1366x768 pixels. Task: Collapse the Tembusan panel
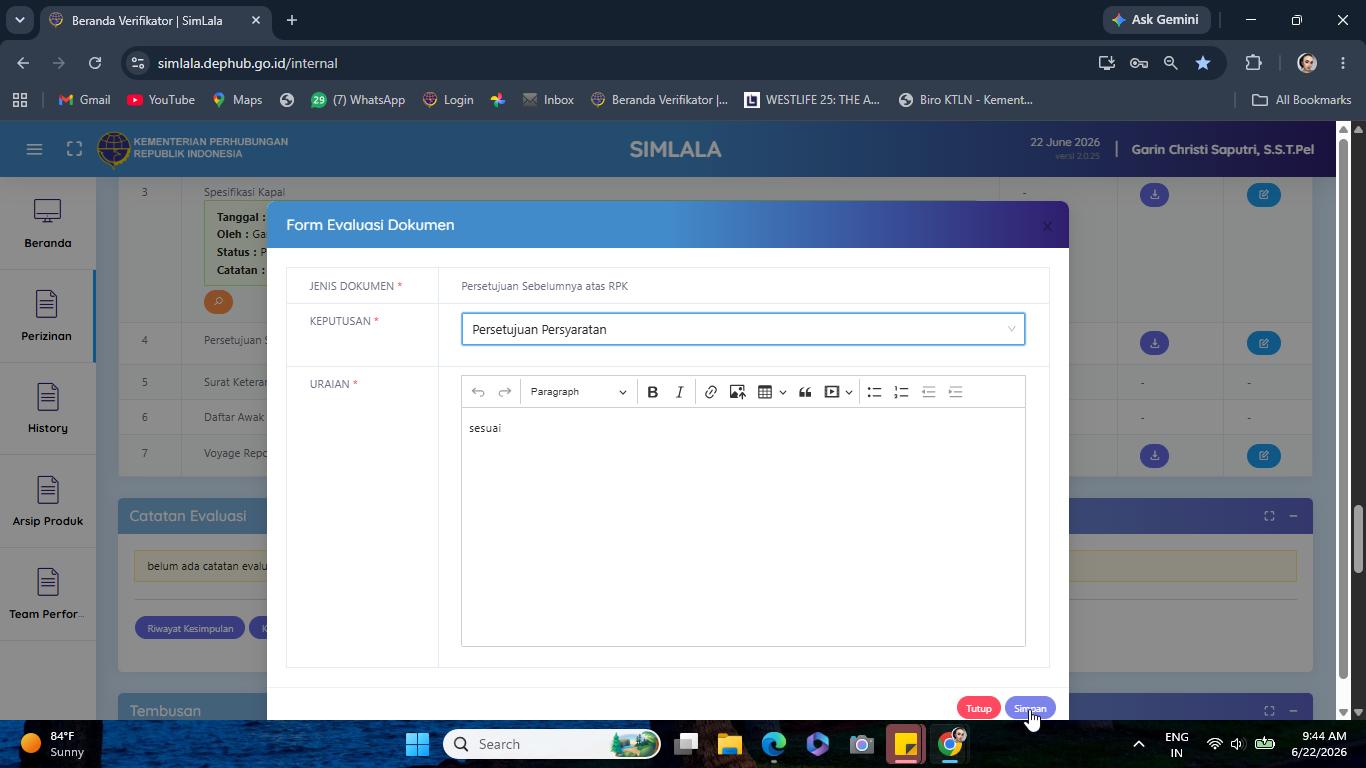(1293, 710)
